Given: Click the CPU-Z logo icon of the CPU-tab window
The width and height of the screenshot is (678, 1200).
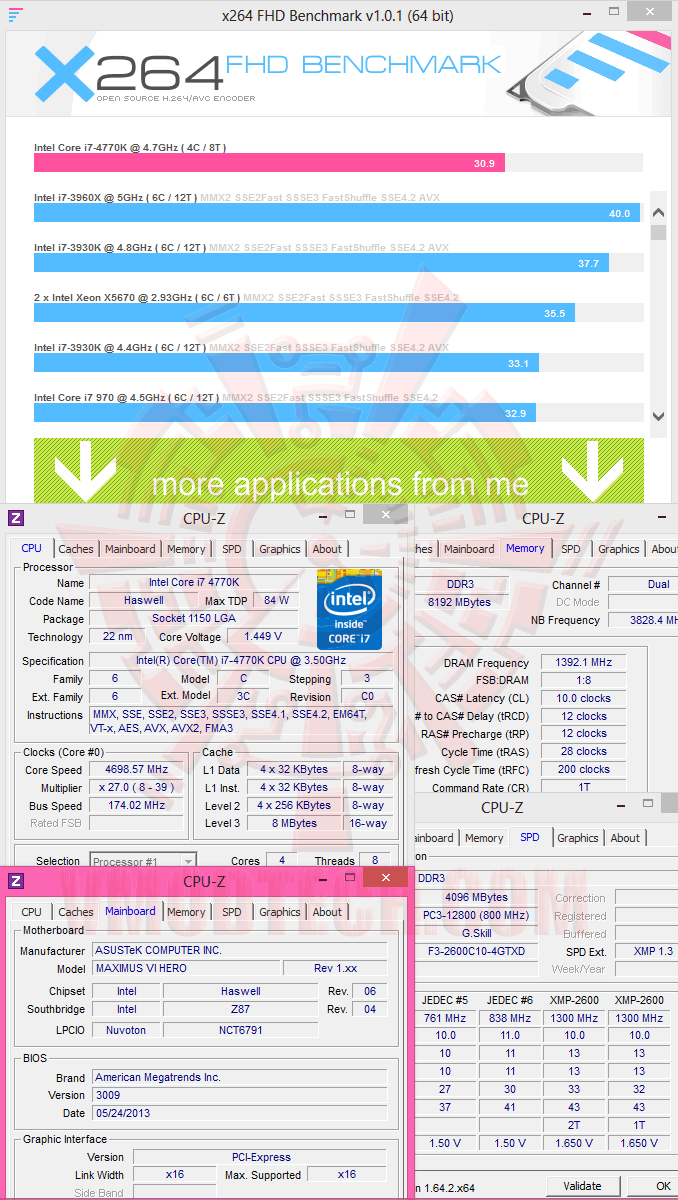Looking at the screenshot, I should [x=15, y=518].
